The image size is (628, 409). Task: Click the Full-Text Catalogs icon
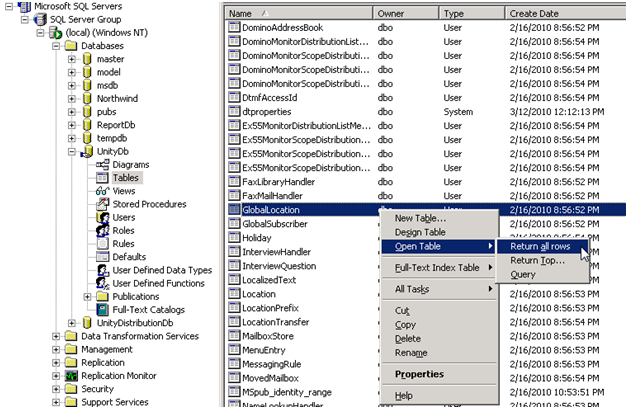pos(103,310)
